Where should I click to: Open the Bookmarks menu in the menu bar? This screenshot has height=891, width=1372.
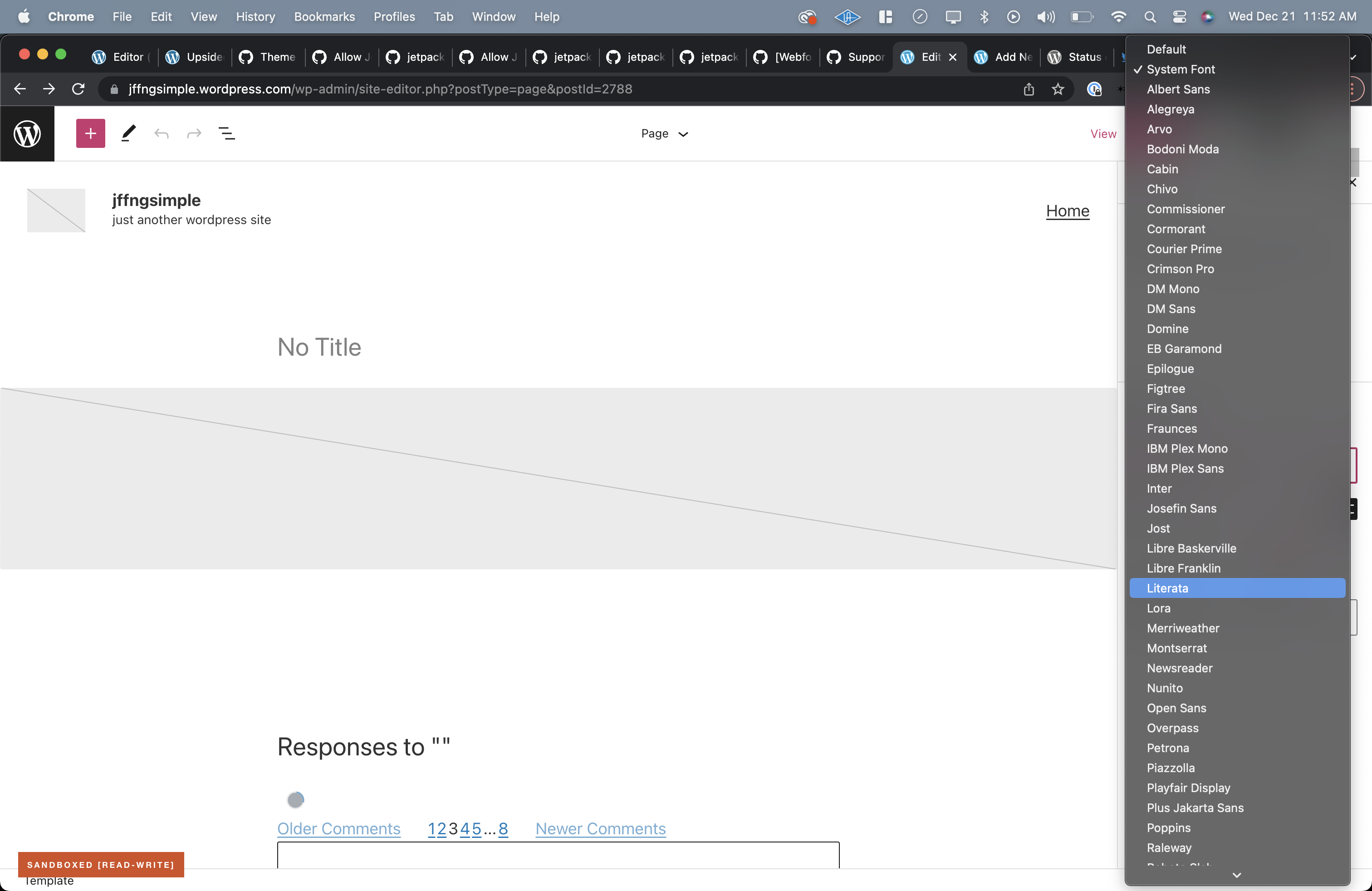tap(324, 17)
